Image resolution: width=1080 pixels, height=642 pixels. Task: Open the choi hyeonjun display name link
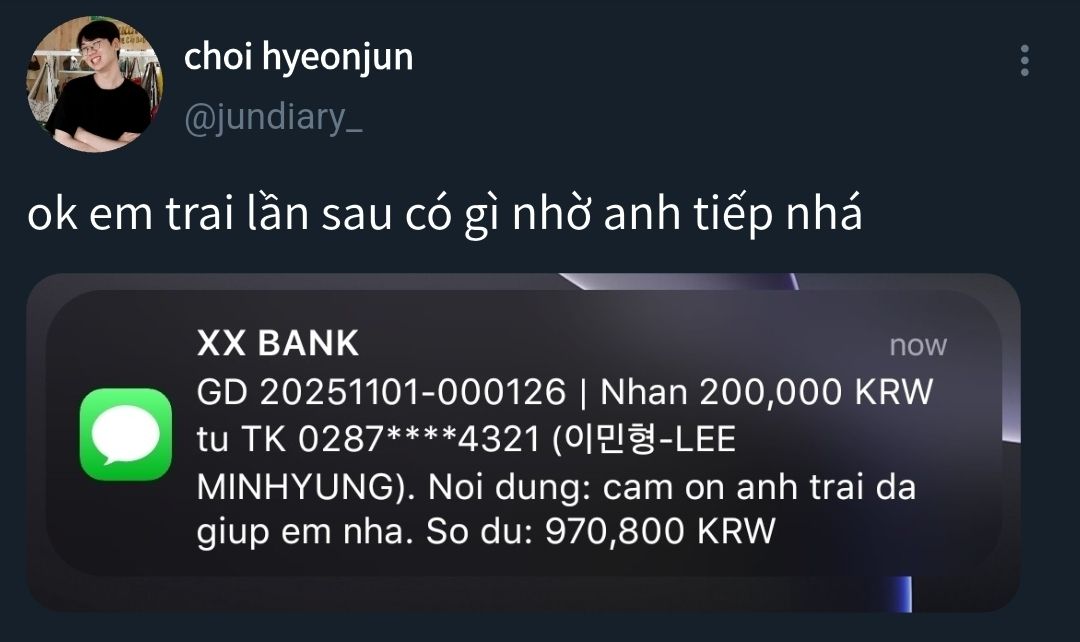tap(298, 58)
